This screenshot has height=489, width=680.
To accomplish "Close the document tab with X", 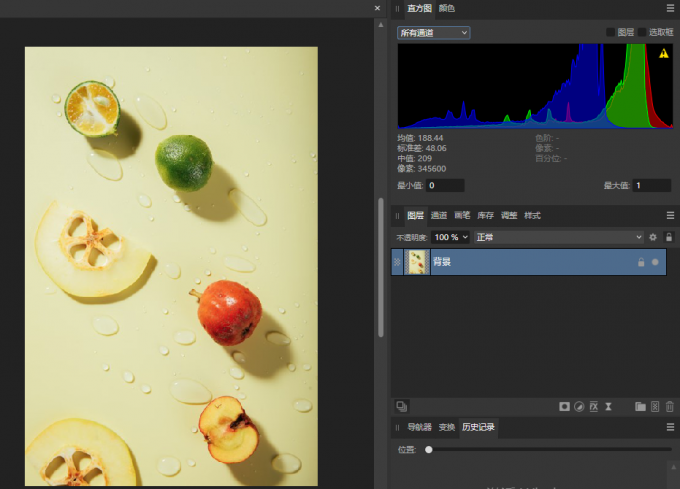I will (x=377, y=8).
